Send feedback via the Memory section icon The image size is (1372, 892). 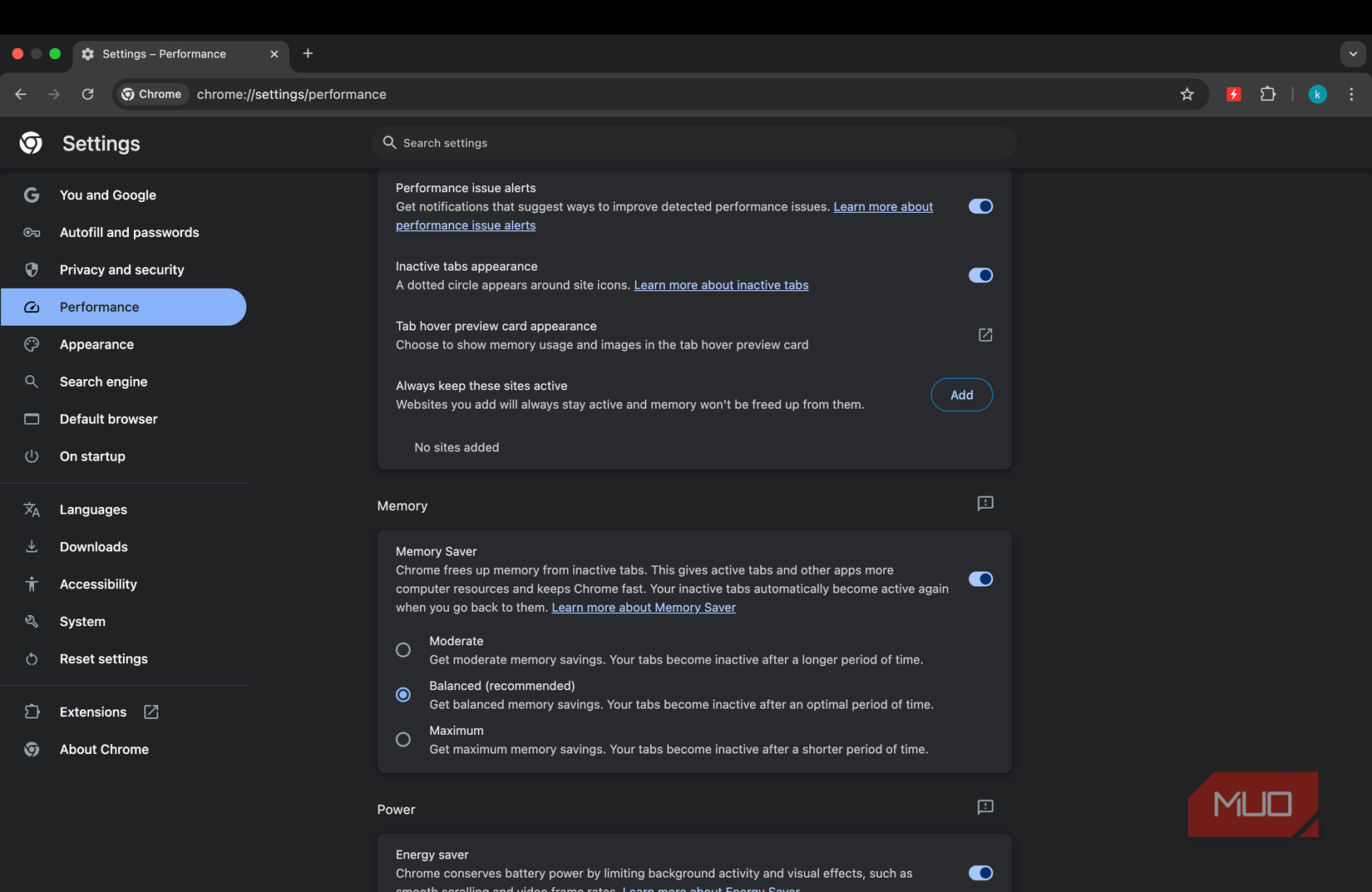pos(985,504)
